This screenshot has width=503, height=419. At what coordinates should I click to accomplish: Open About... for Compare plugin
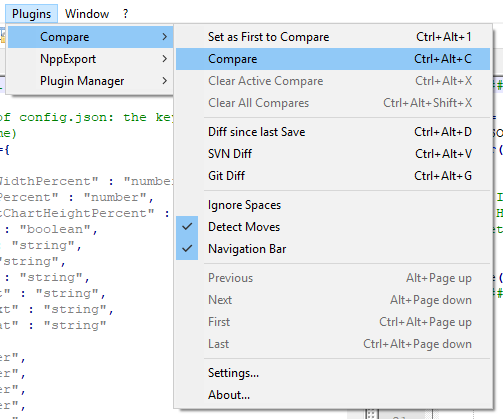(x=333, y=395)
